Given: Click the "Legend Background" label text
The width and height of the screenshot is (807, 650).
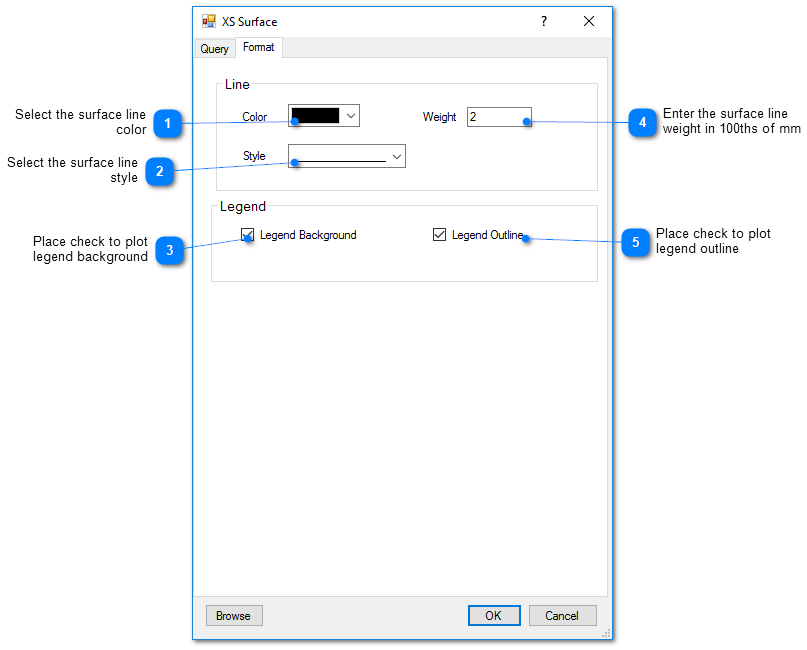Looking at the screenshot, I should tap(308, 235).
